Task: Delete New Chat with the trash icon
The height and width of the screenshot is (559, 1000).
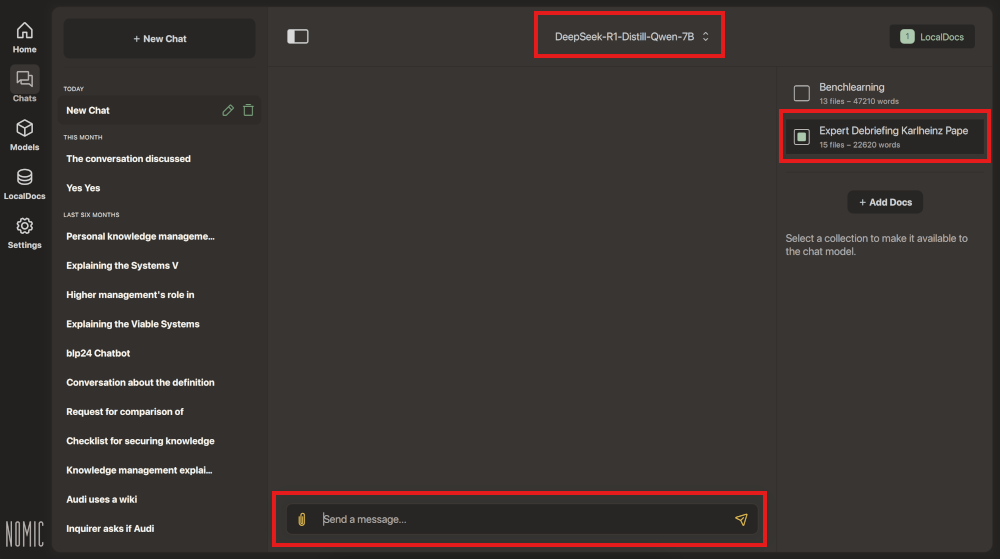Action: pyautogui.click(x=248, y=110)
